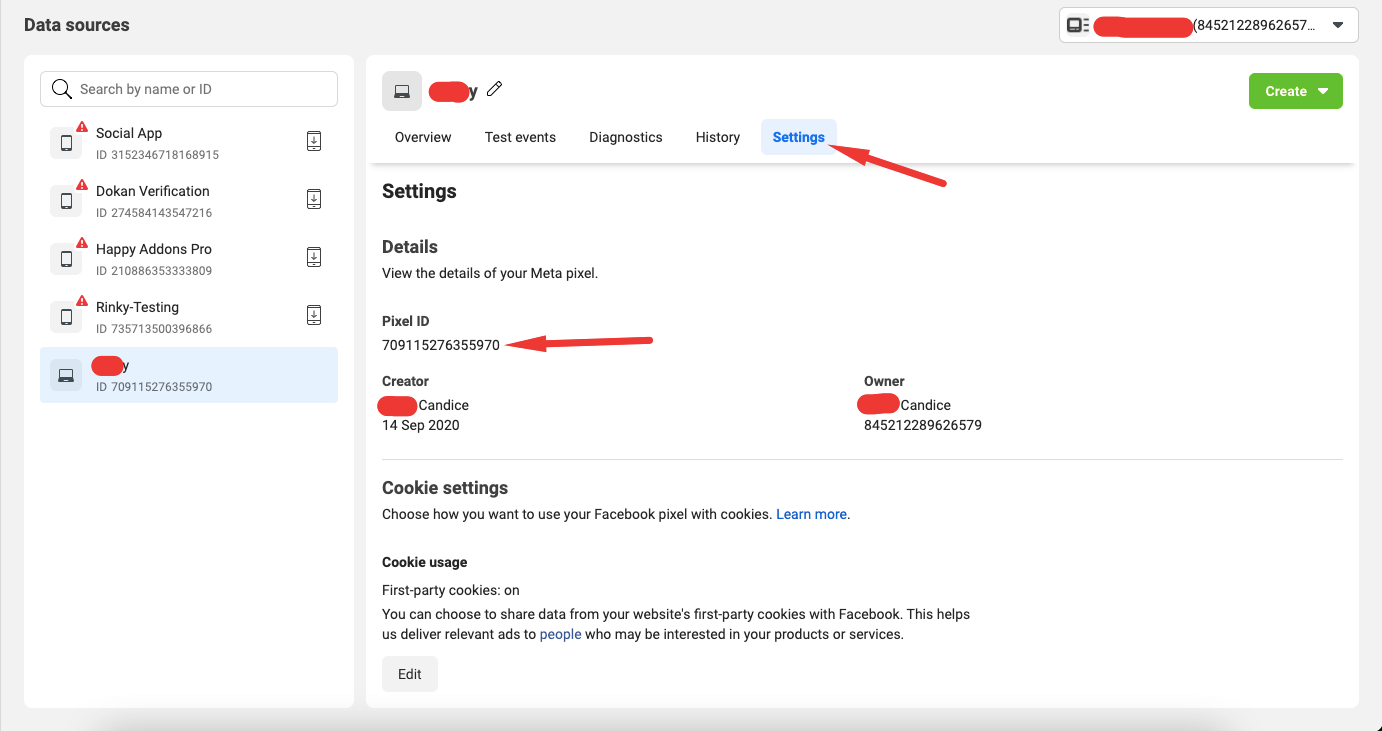Select the Social App mobile app icon
1382x731 pixels.
pos(66,141)
